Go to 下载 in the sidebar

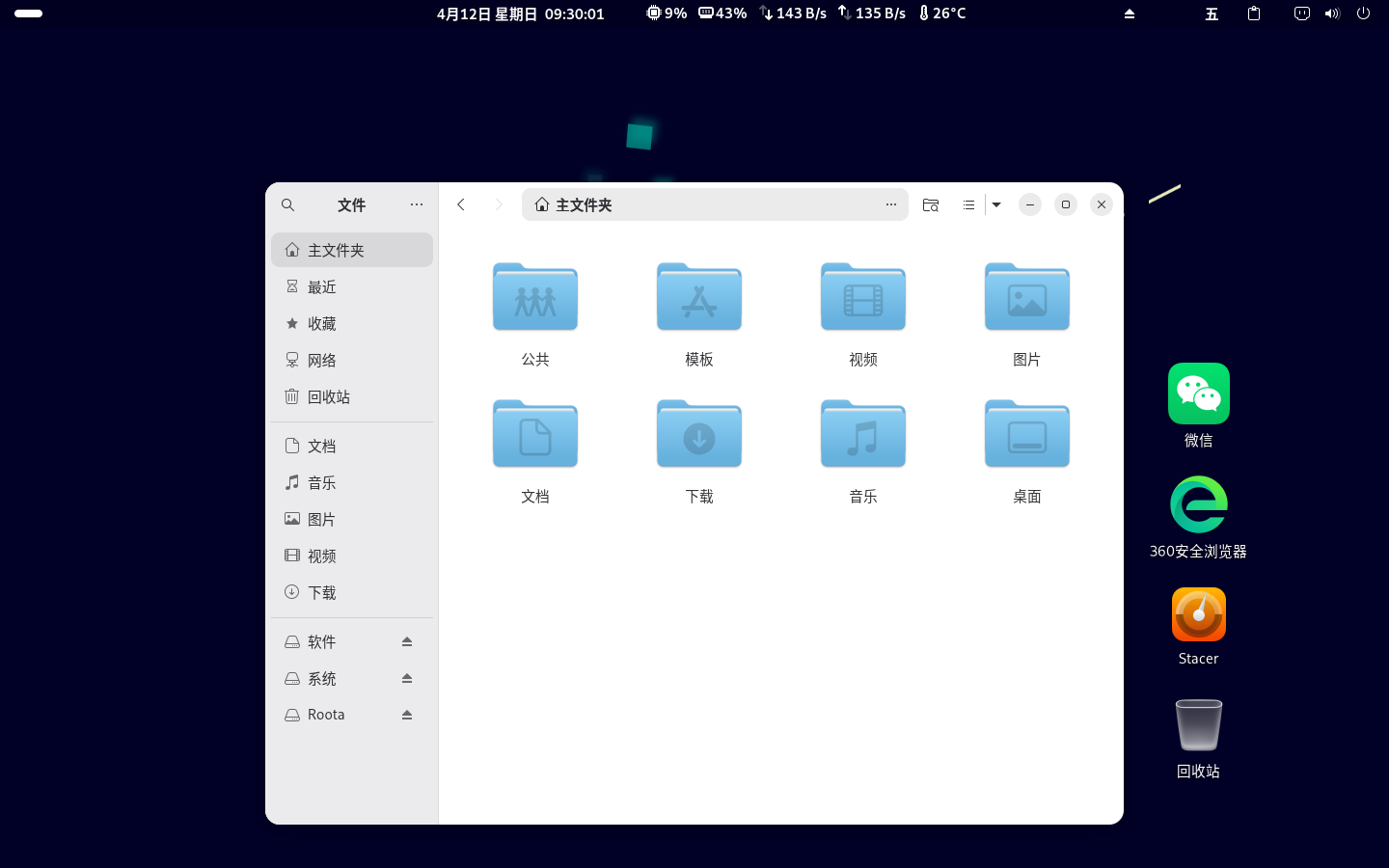[x=352, y=592]
